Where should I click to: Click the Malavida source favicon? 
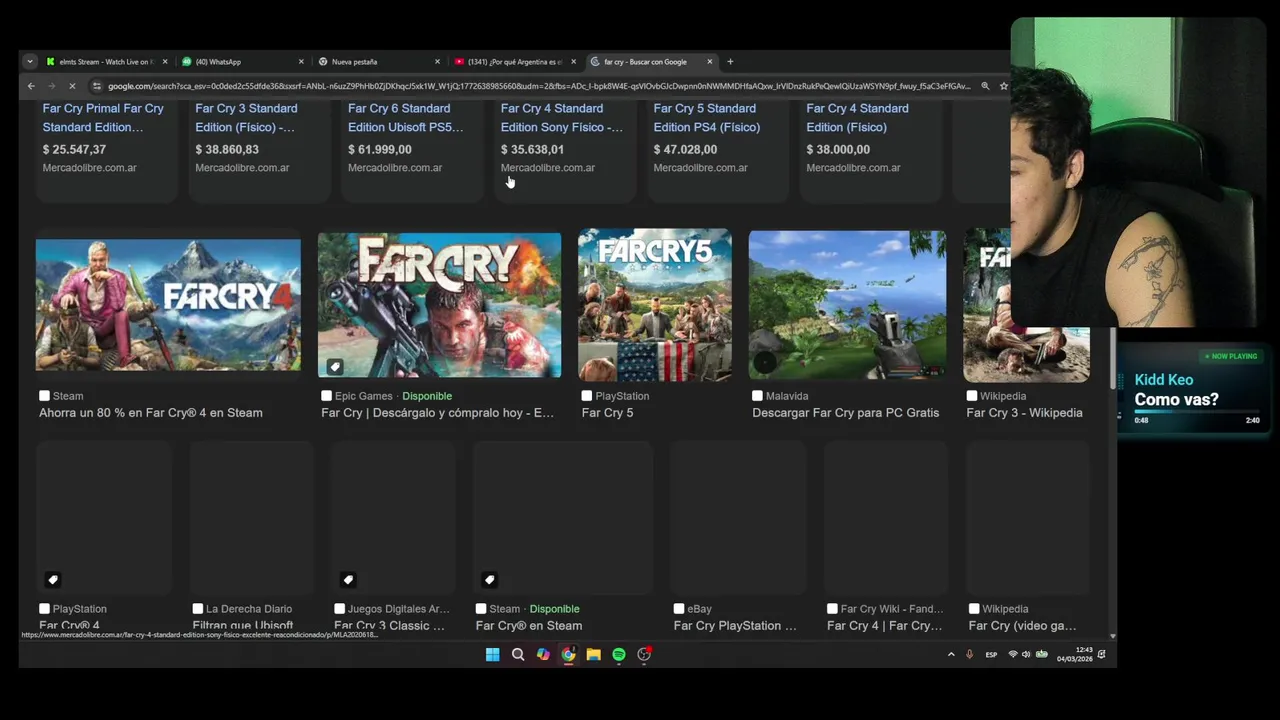pyautogui.click(x=757, y=396)
